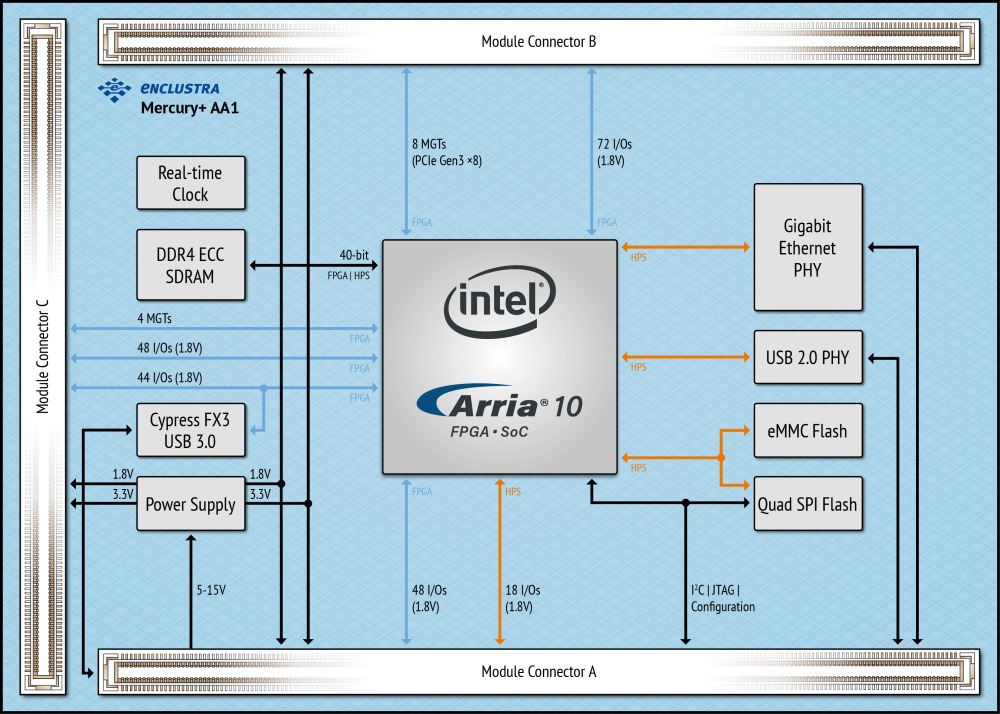Click the 72 I/Os (1.8V) label
Screen dimensions: 1000x714
[x=614, y=152]
